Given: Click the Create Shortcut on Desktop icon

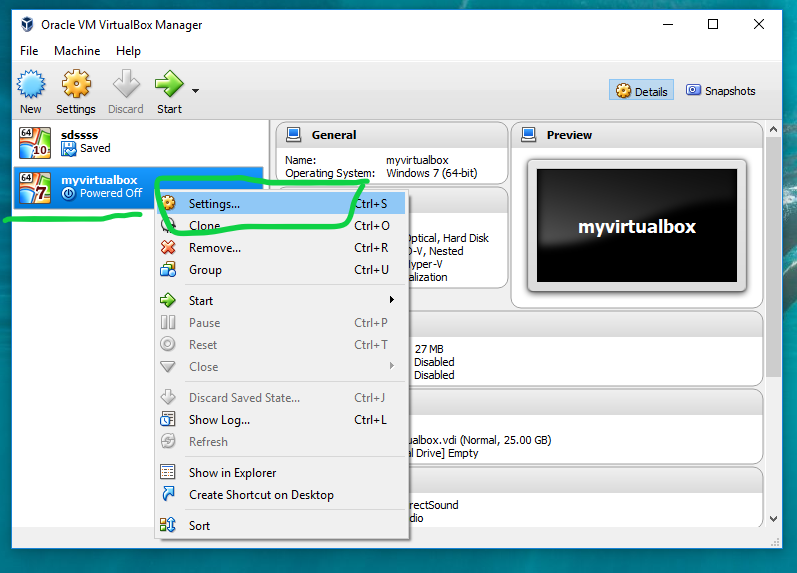Looking at the screenshot, I should 169,495.
